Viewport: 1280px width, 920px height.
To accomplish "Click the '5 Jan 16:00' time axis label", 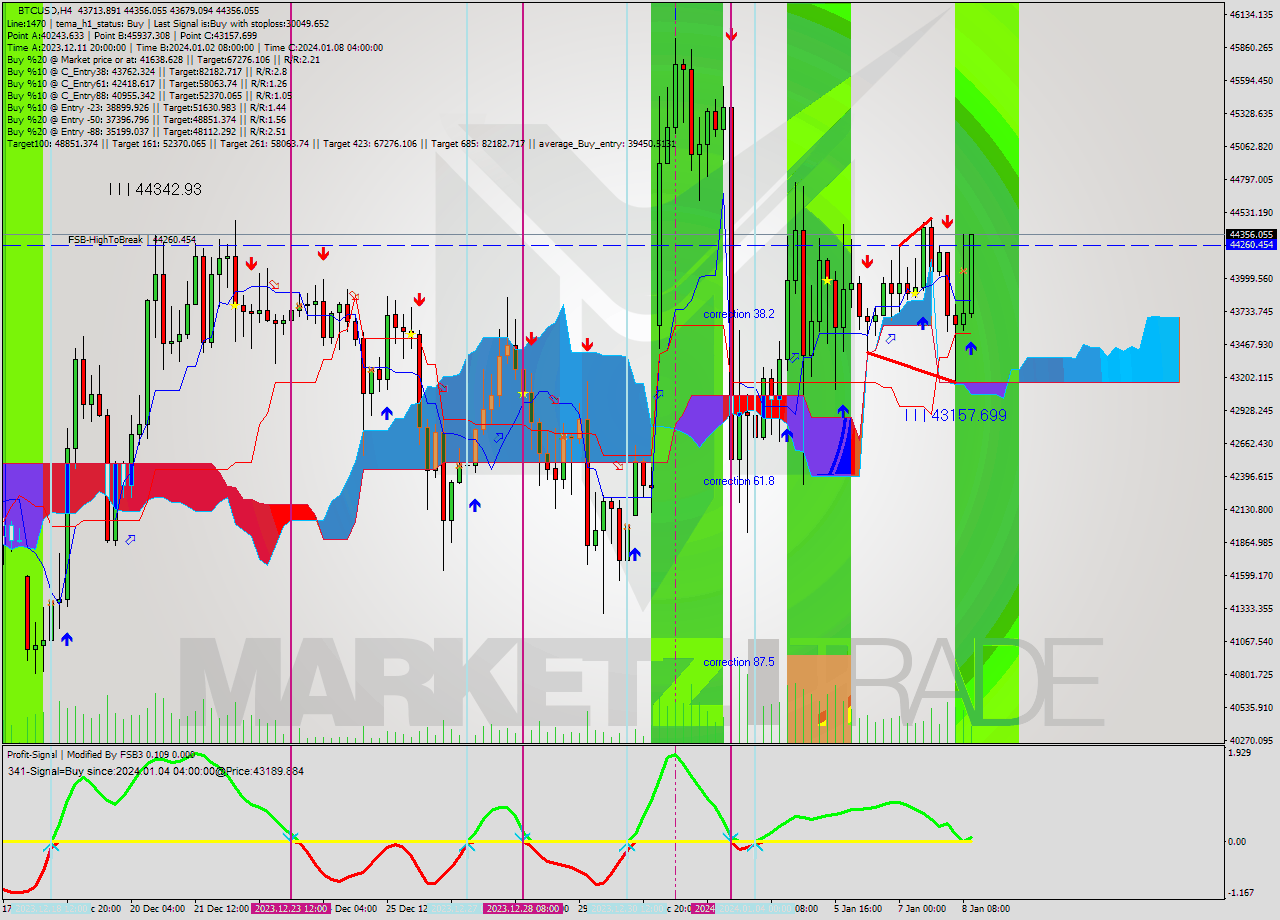I will click(858, 909).
